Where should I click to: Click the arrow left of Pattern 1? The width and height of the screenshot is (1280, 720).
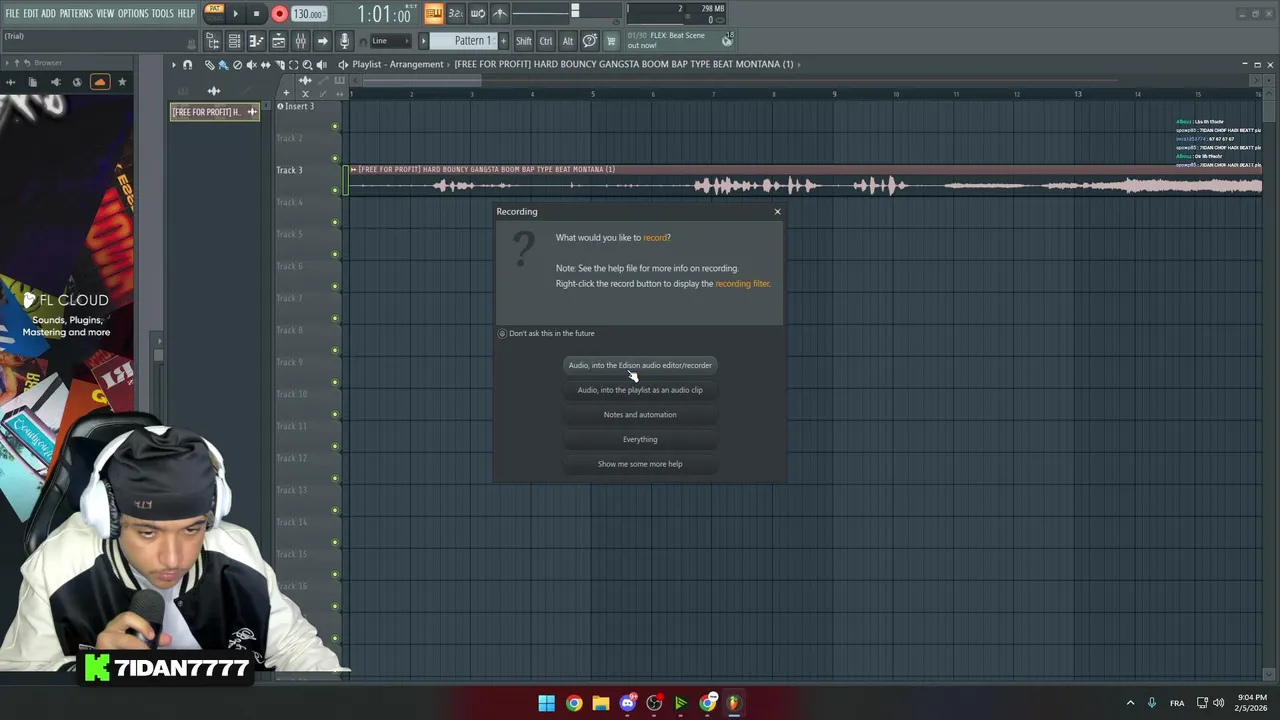[x=423, y=41]
